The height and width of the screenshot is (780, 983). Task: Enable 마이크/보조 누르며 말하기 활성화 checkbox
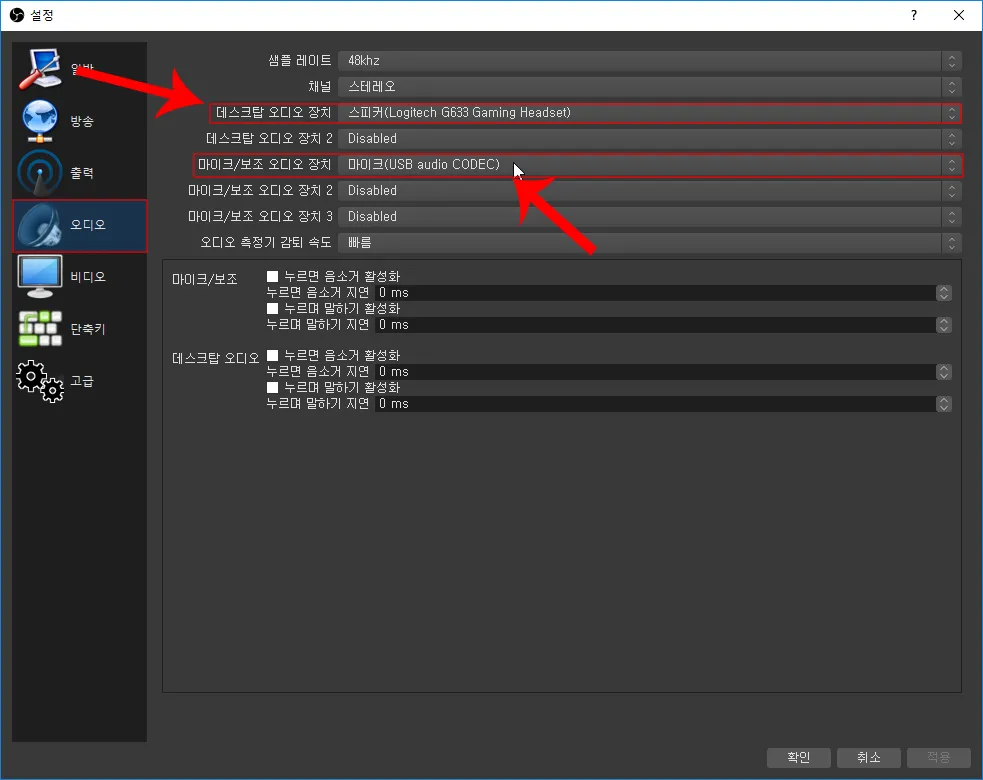point(272,308)
